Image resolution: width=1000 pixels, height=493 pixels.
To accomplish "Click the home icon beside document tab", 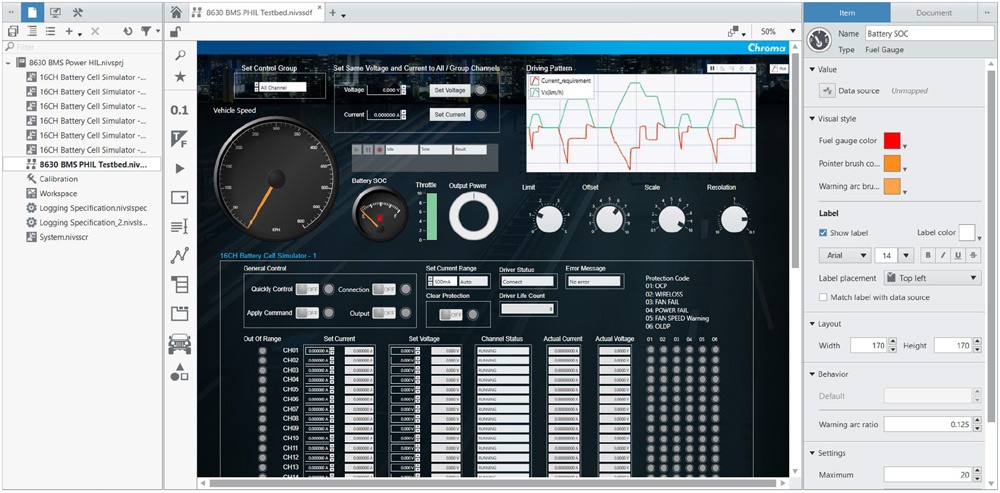I will [x=176, y=12].
